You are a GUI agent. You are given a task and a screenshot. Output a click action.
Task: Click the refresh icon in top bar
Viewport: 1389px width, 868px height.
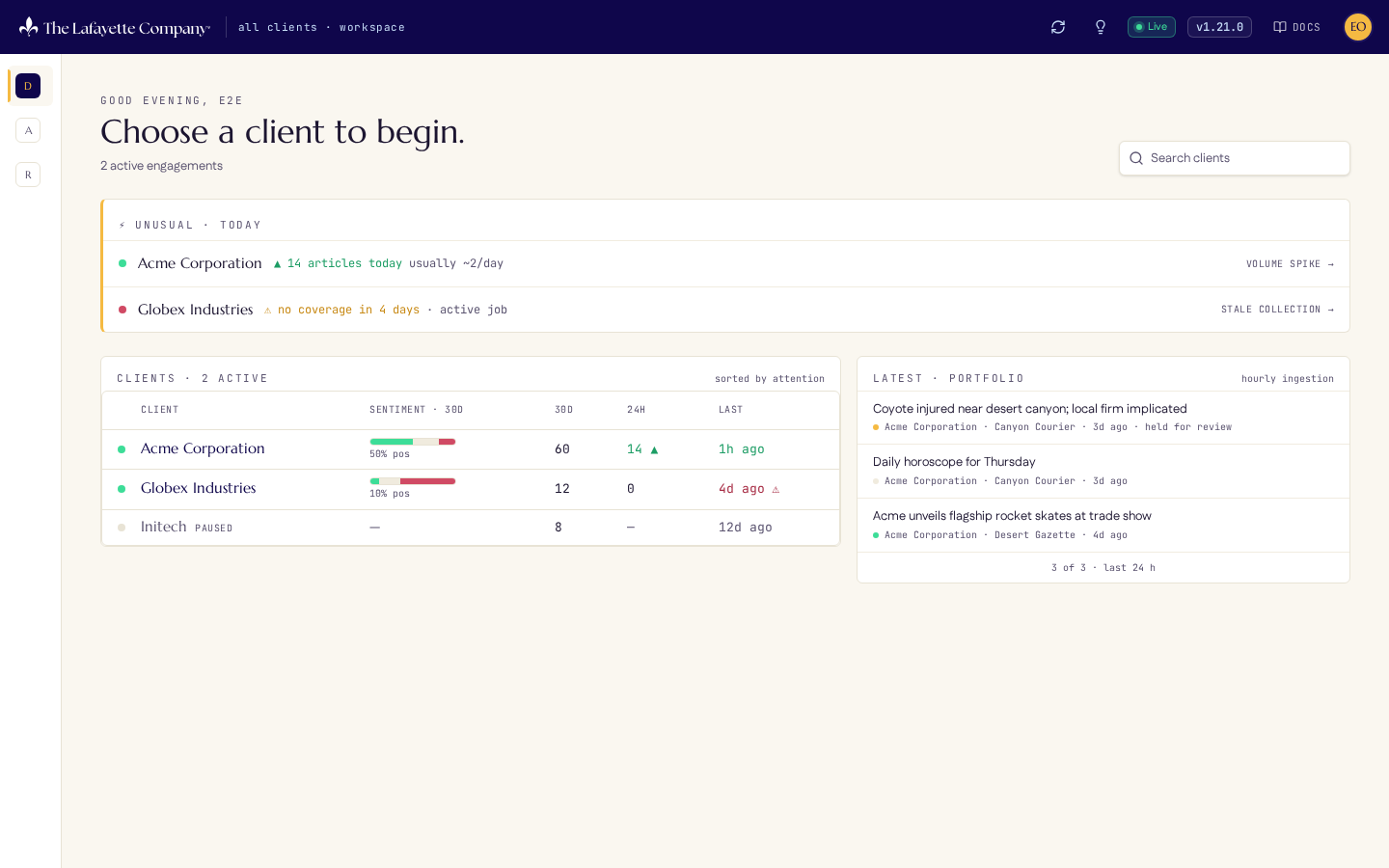pos(1058,27)
